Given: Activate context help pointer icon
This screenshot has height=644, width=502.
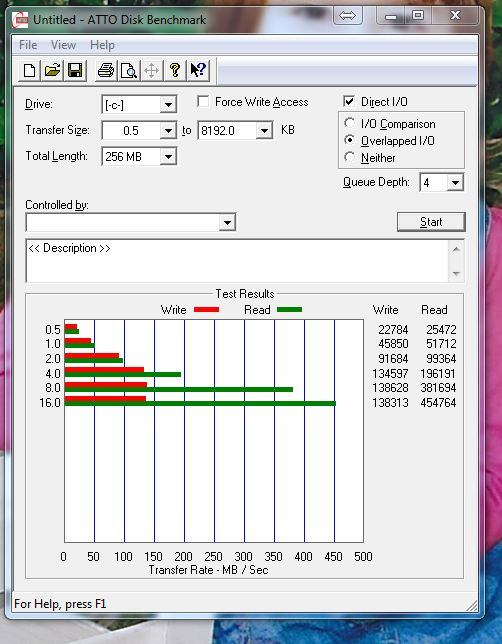Looking at the screenshot, I should click(x=198, y=70).
